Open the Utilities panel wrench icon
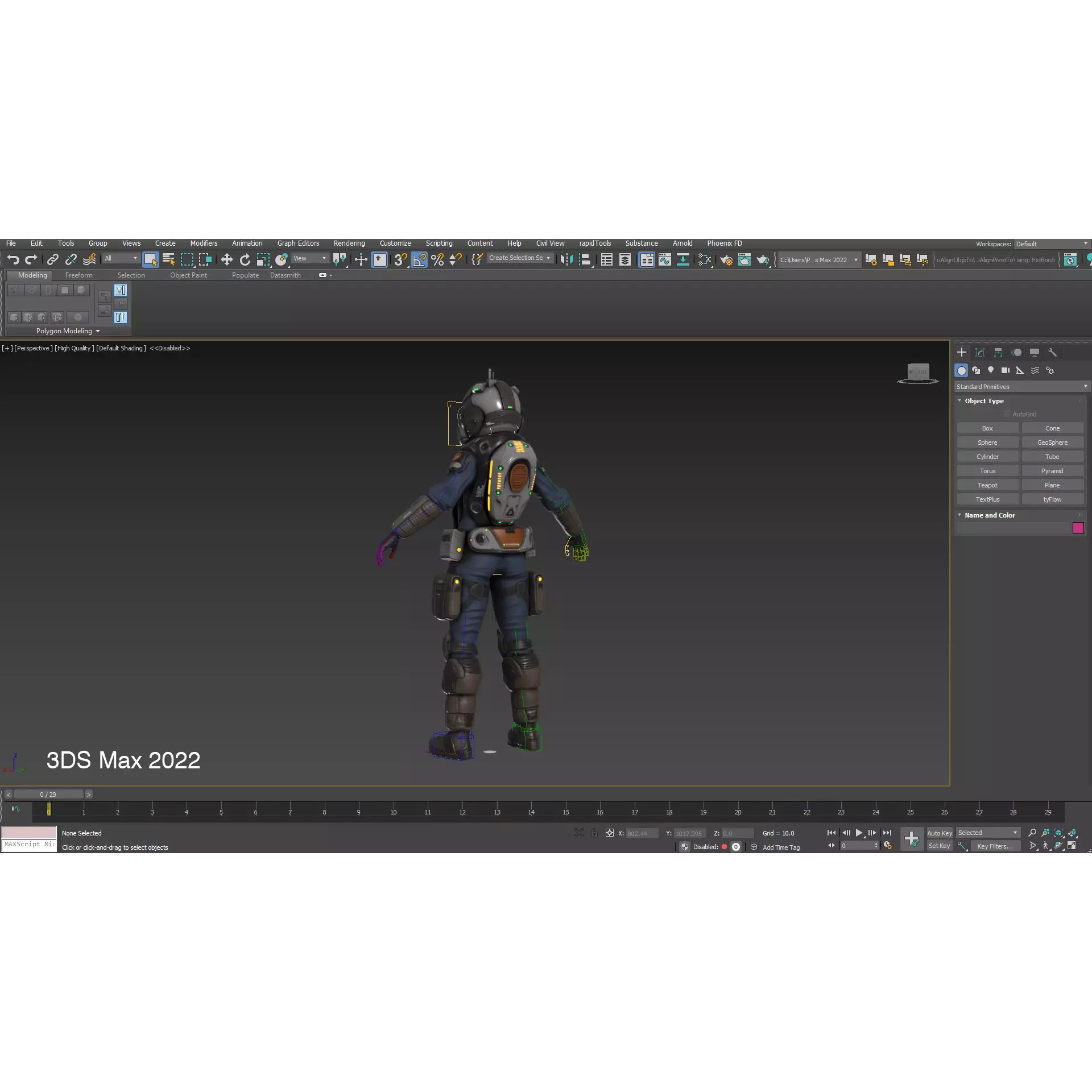The height and width of the screenshot is (1092, 1092). click(x=1053, y=353)
